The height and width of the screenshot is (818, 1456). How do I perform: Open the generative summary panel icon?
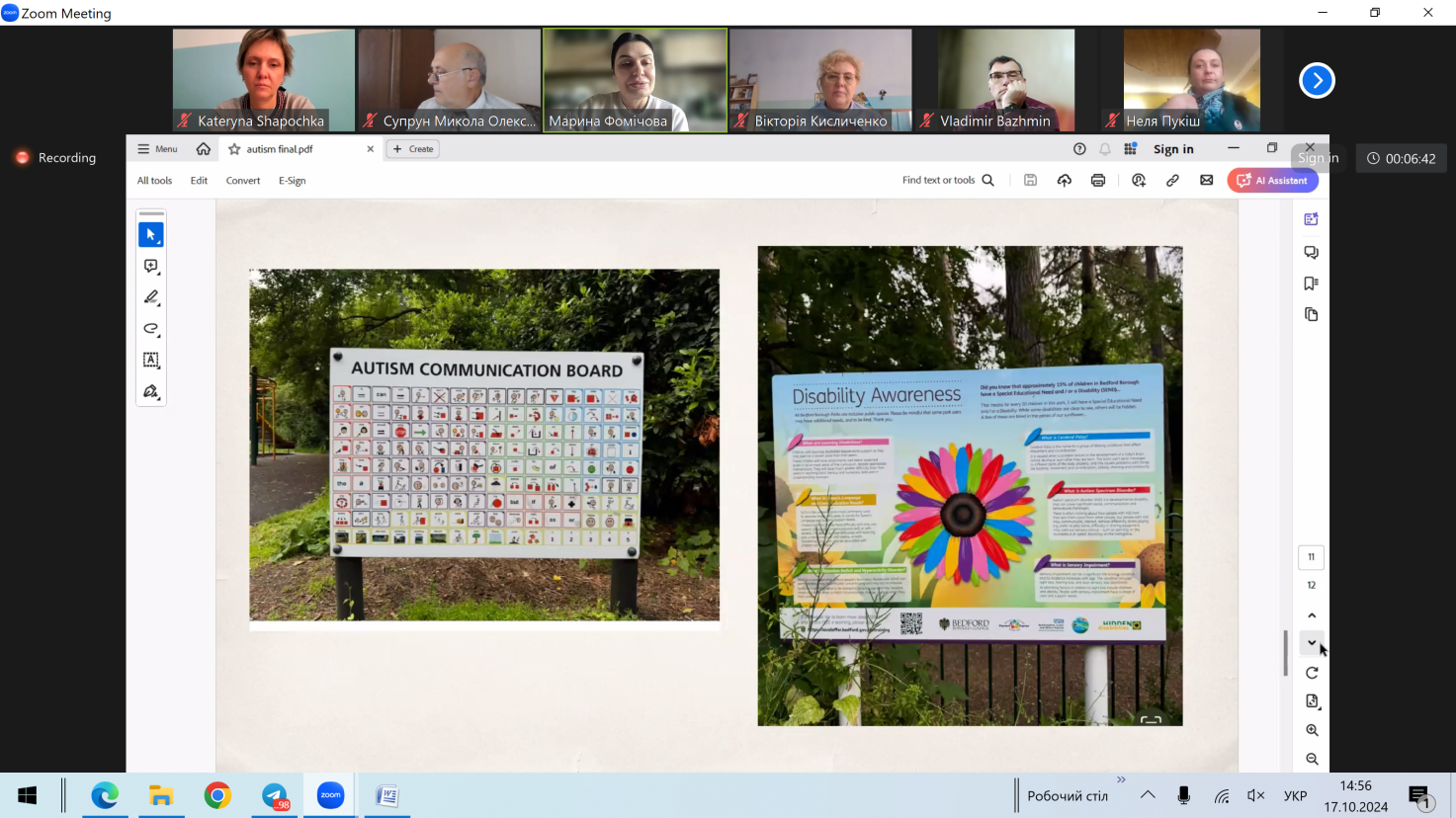[x=1312, y=219]
